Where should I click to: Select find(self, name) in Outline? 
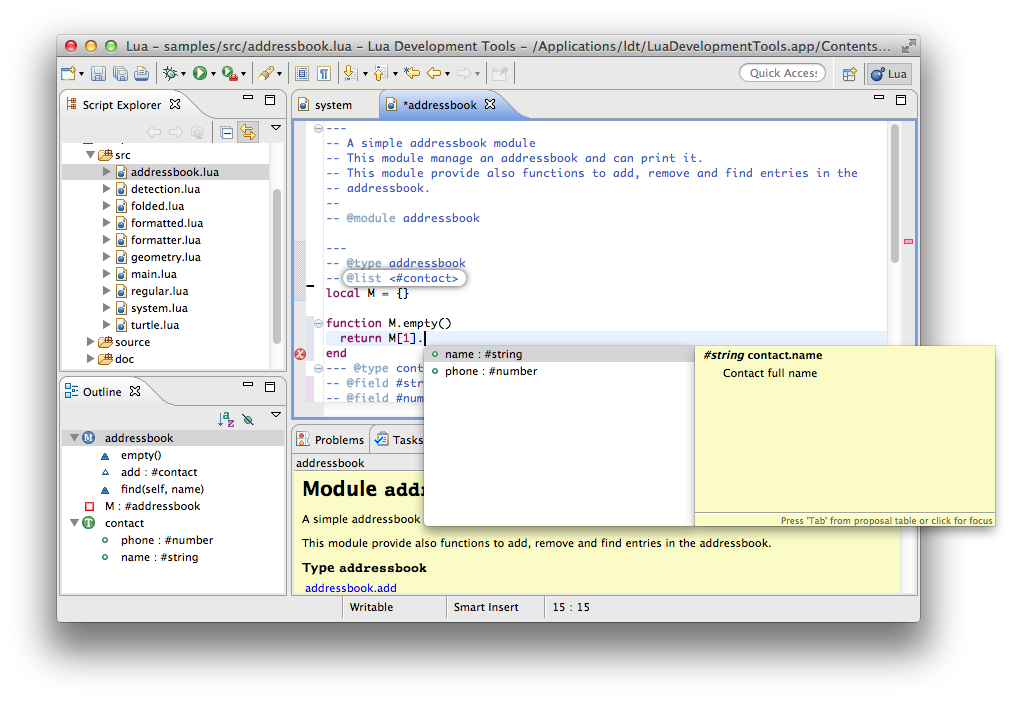click(162, 489)
